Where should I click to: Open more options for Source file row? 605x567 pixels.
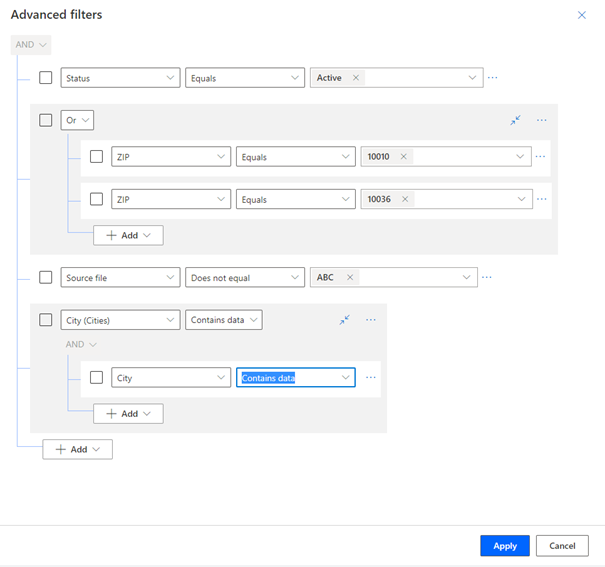point(487,277)
